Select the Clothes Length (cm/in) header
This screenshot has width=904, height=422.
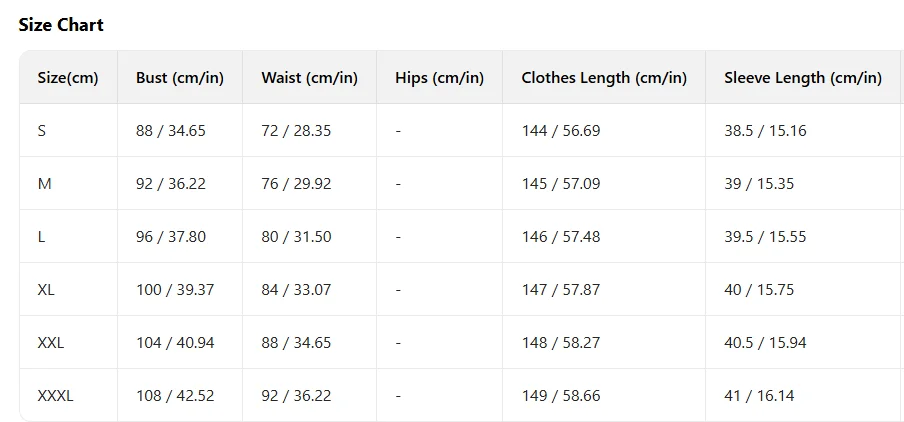[604, 78]
